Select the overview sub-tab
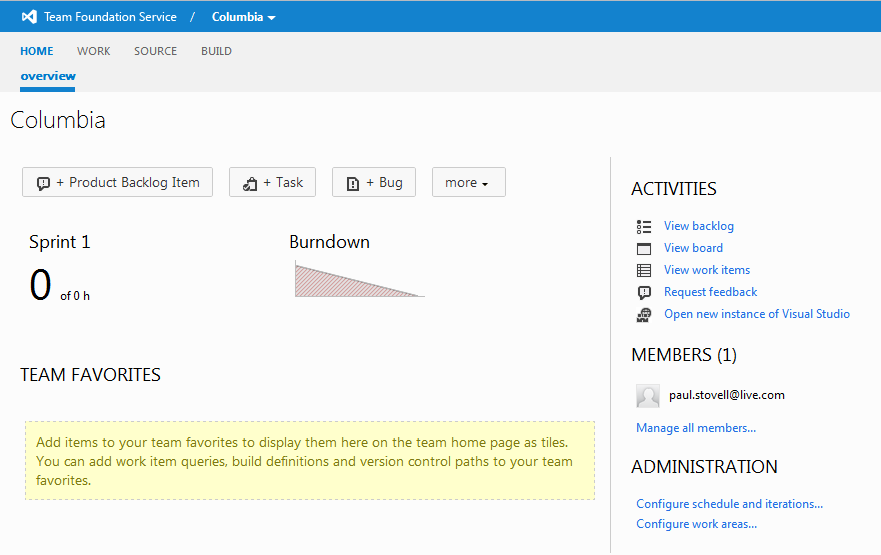The image size is (881, 555). click(x=48, y=76)
